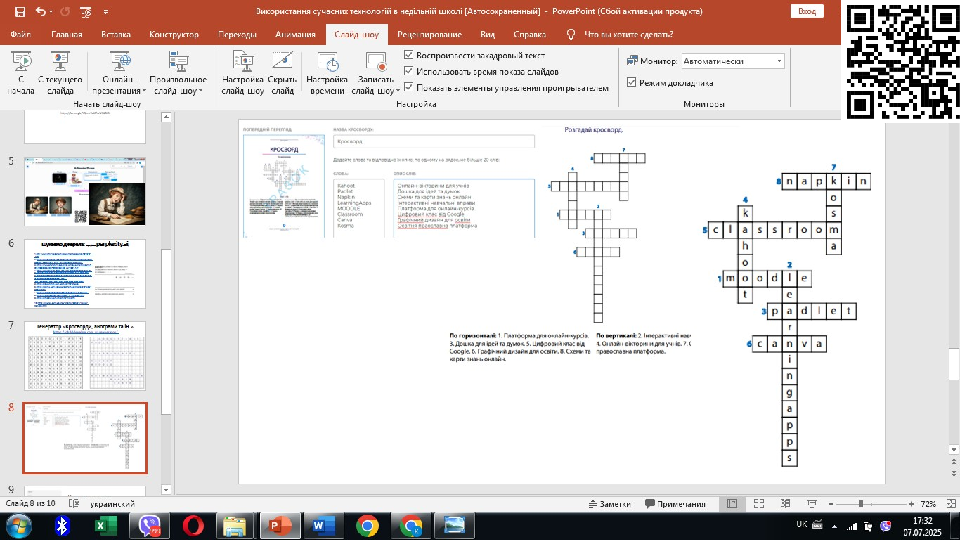
Task: Click the lightbulb 'Что вы хотите сделать' icon
Action: [571, 34]
